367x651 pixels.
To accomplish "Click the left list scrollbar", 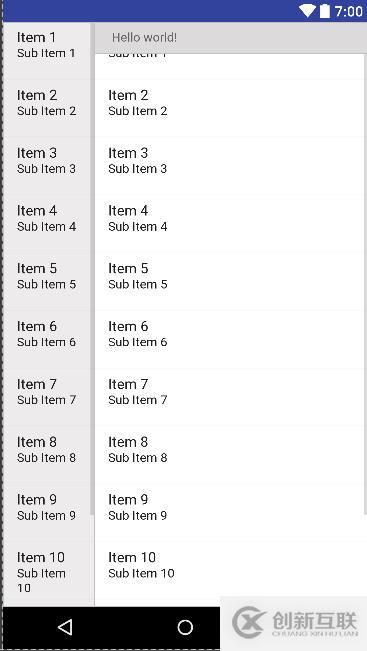I will (x=92, y=269).
